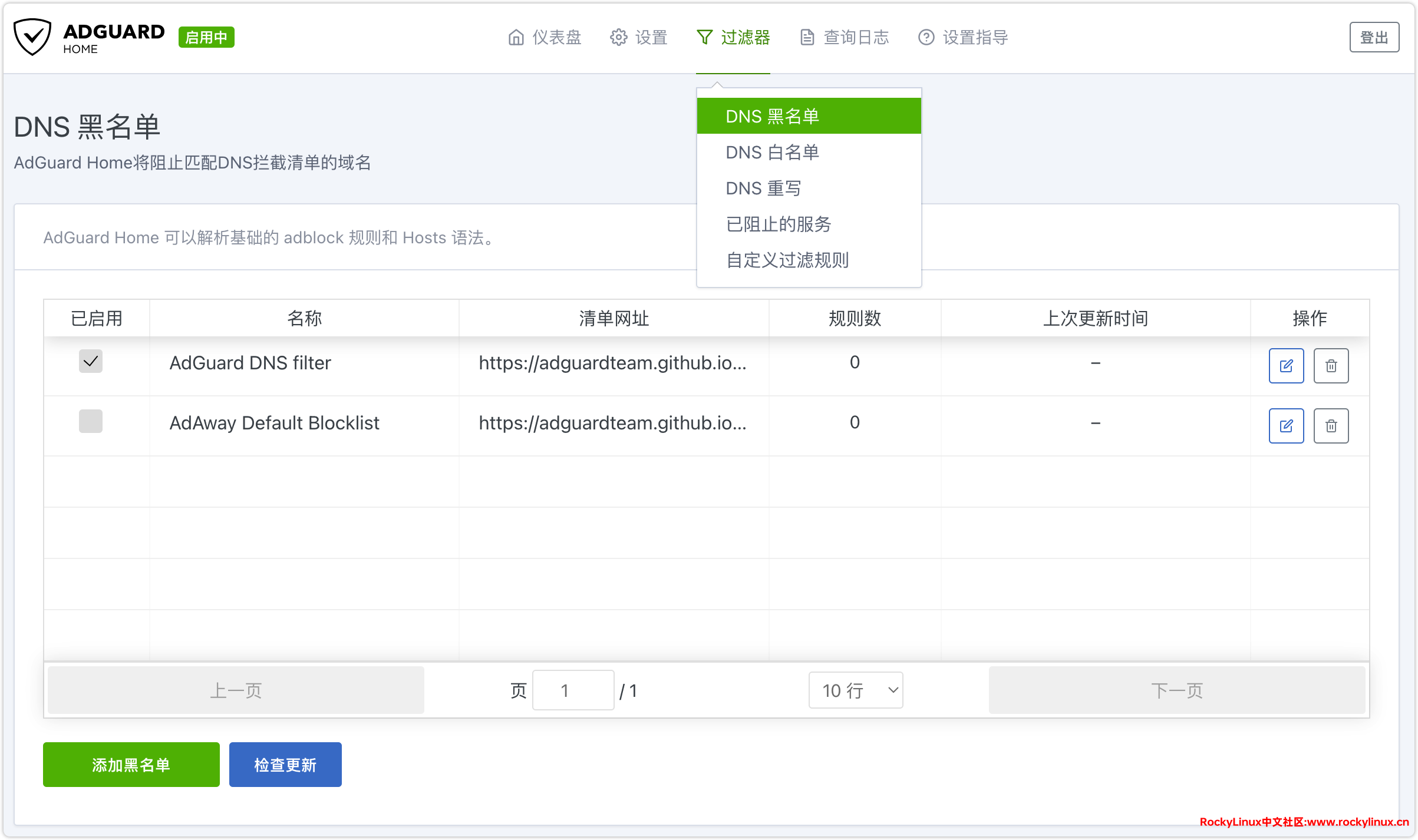The image size is (1418, 840).
Task: Delete the AdGuard DNS filter entry
Action: 1331,366
